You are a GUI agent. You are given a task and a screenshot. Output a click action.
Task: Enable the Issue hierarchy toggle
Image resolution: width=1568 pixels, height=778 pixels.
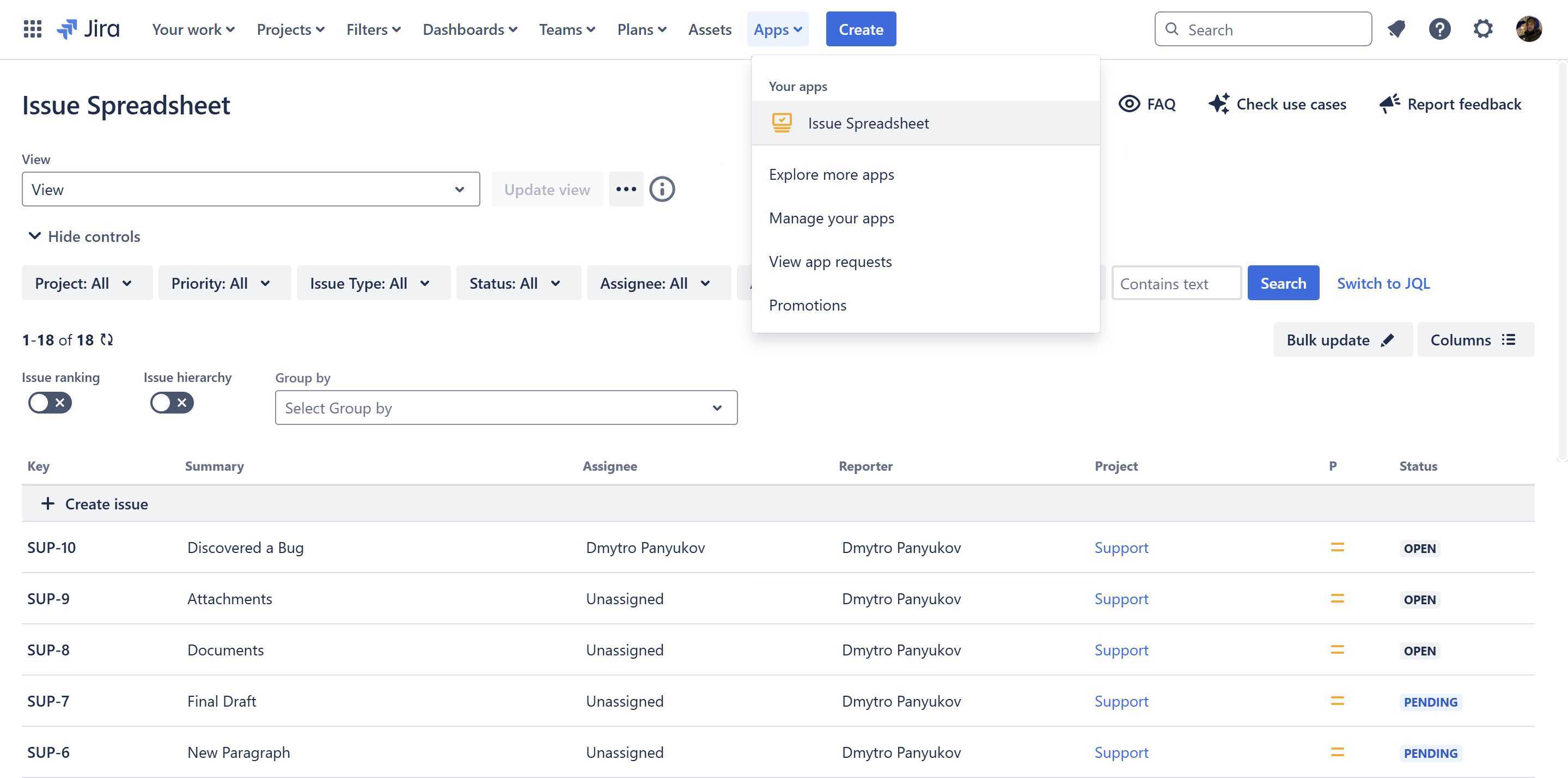172,403
